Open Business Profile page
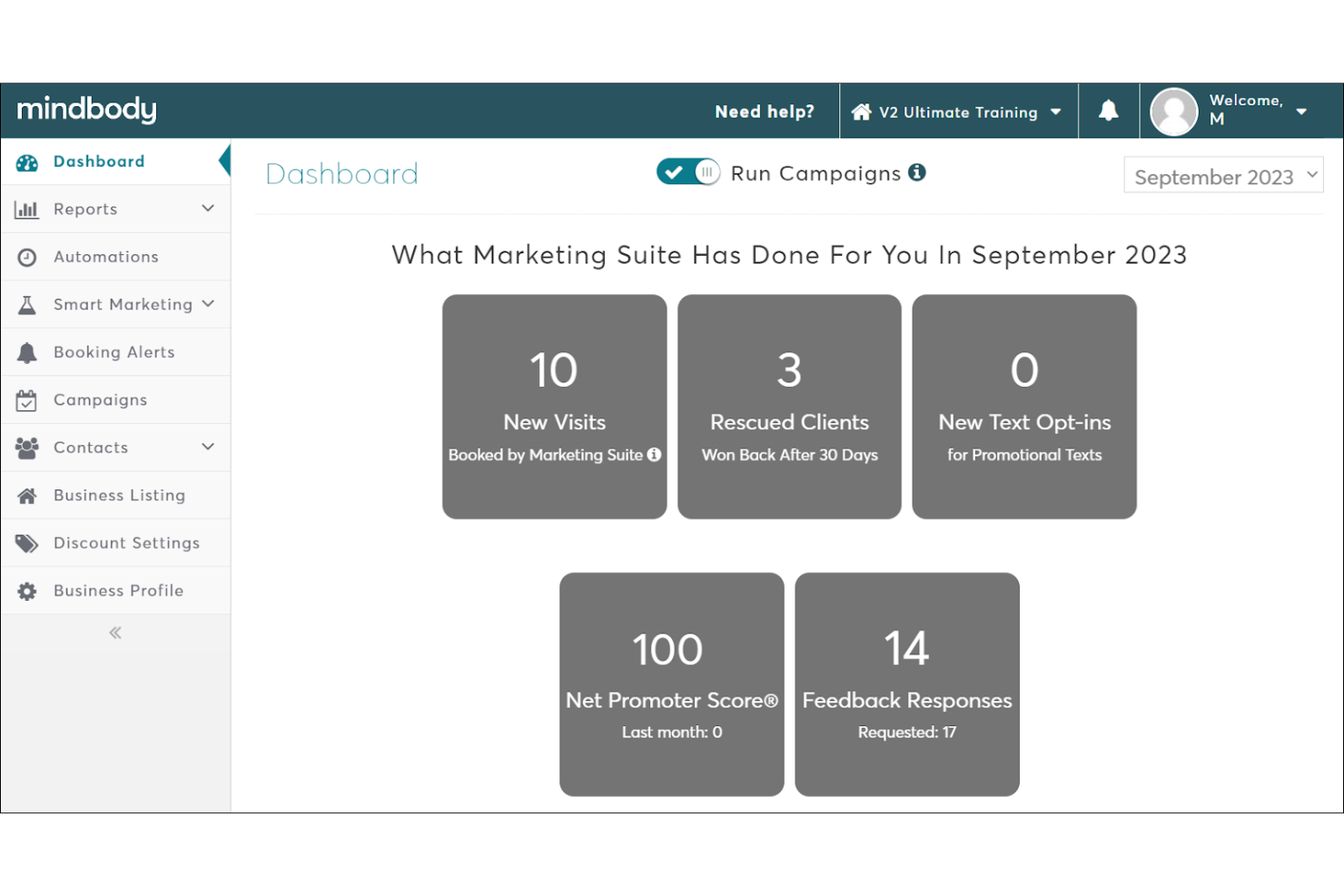The image size is (1344, 896). (115, 590)
